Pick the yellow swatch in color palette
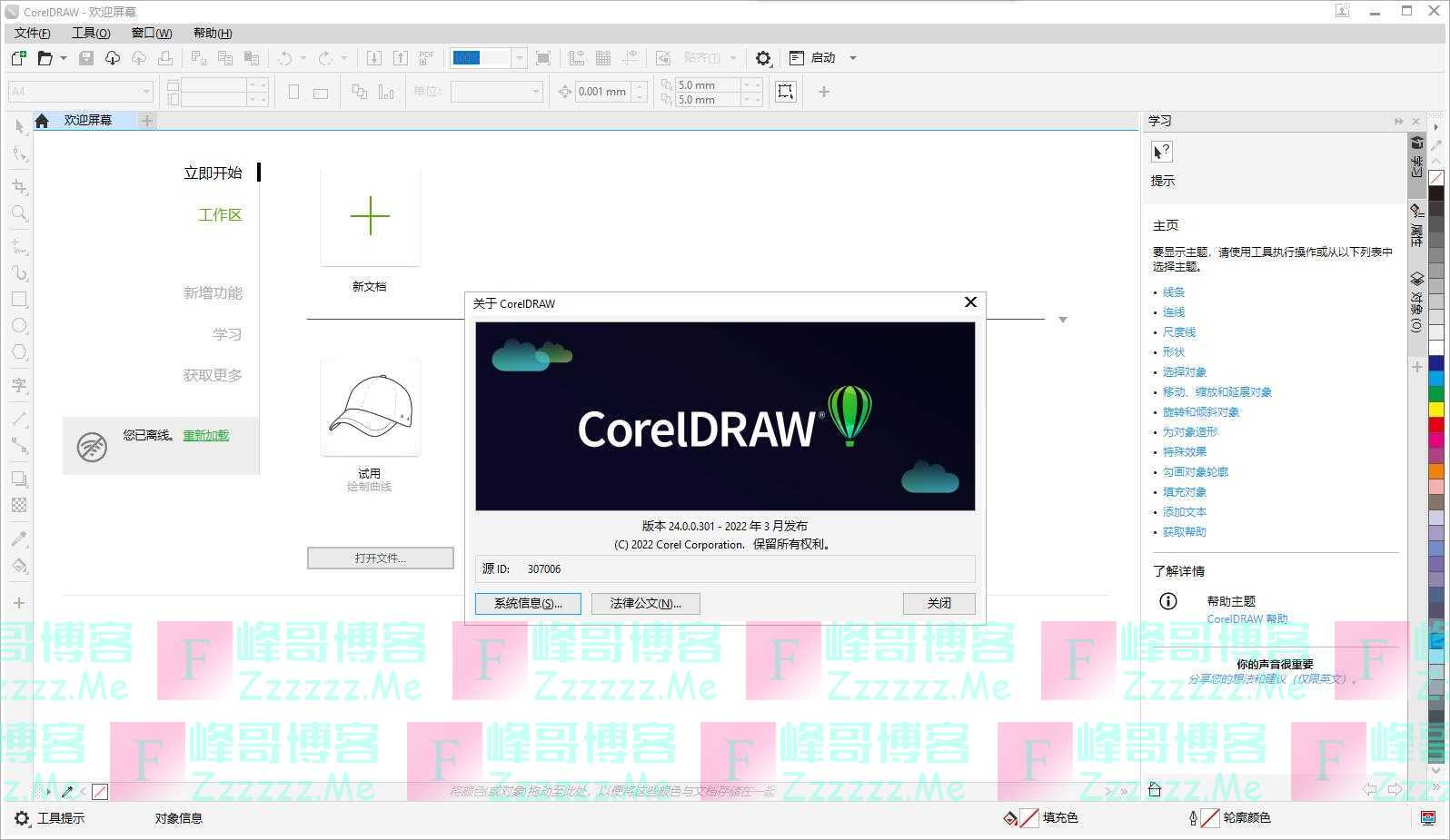This screenshot has height=840, width=1450. [1436, 410]
